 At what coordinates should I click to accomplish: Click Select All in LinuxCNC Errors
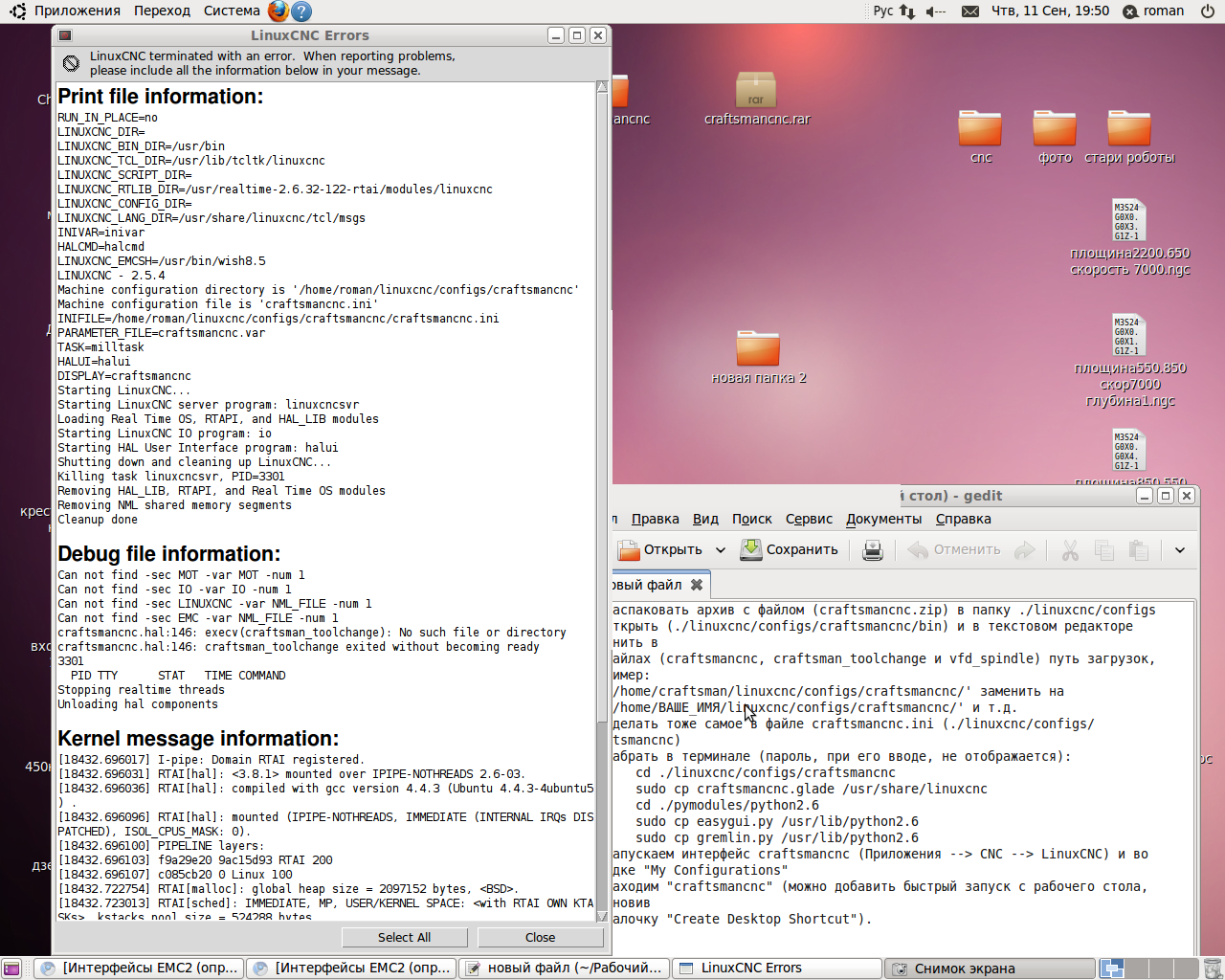tap(404, 938)
